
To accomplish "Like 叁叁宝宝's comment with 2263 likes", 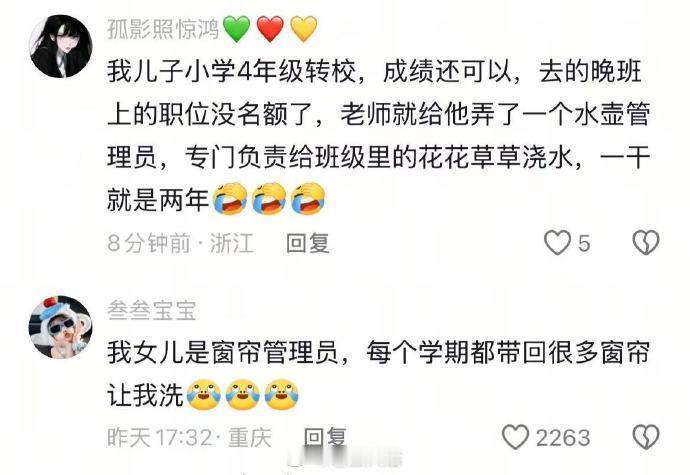I will (x=515, y=437).
